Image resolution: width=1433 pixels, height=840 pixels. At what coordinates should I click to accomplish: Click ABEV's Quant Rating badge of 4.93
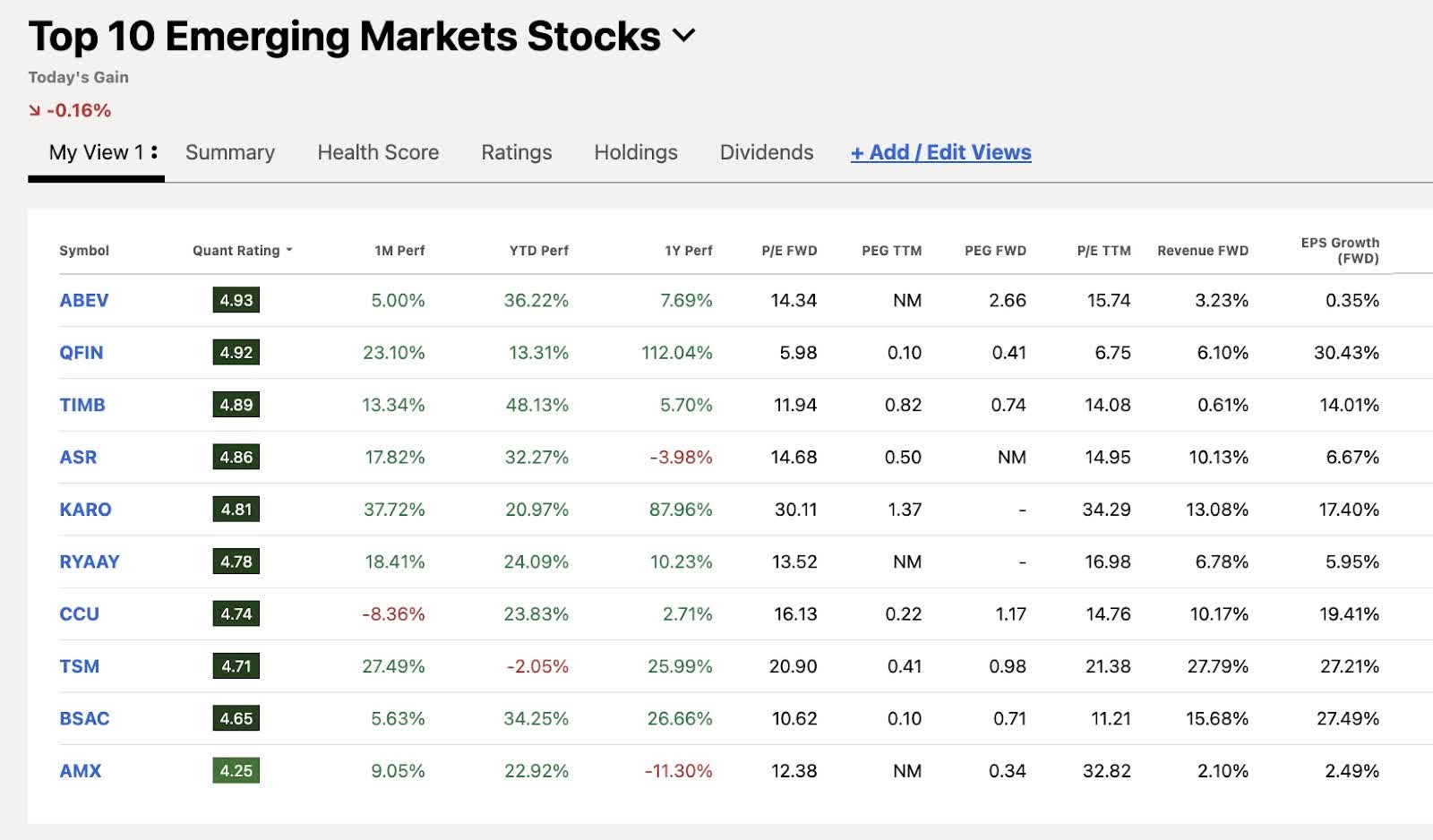(236, 300)
